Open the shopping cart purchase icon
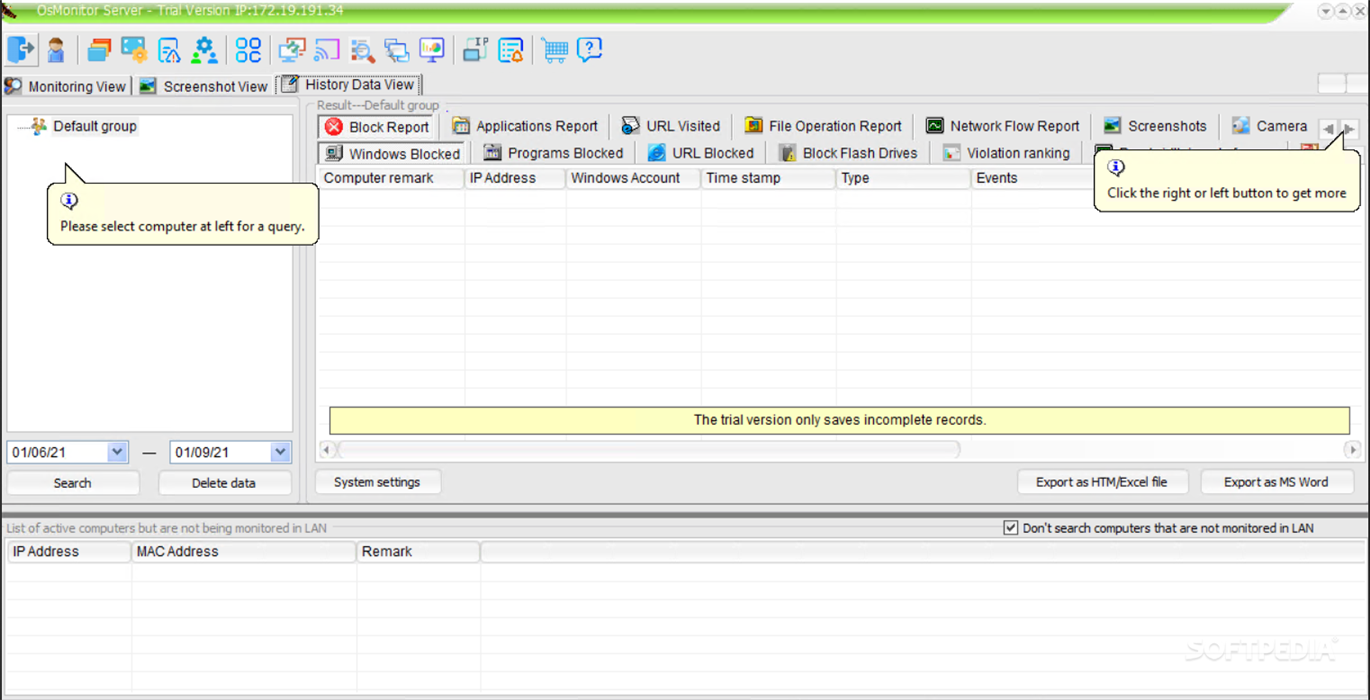 [x=555, y=49]
